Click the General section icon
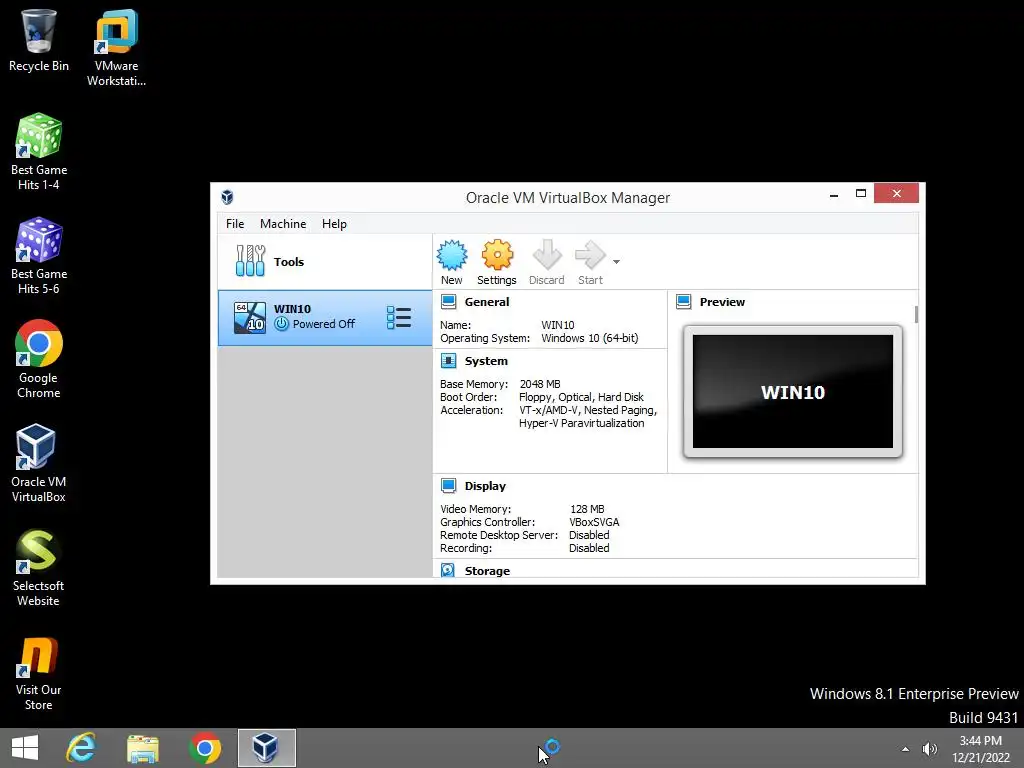Viewport: 1024px width, 768px height. (449, 302)
